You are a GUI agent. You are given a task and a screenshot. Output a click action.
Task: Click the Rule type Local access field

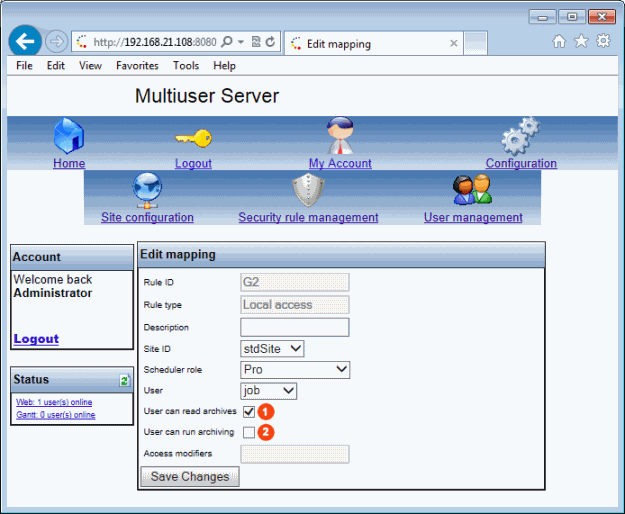295,305
